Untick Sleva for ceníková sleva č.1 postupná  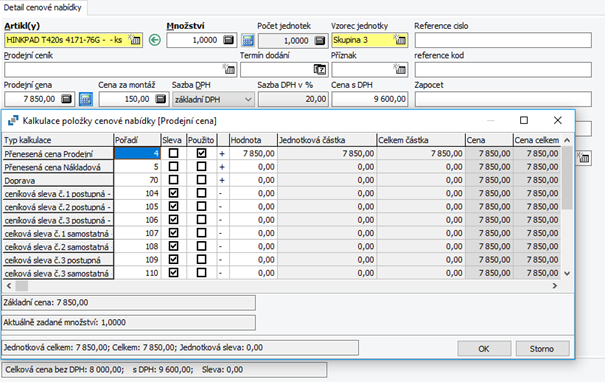(x=174, y=193)
